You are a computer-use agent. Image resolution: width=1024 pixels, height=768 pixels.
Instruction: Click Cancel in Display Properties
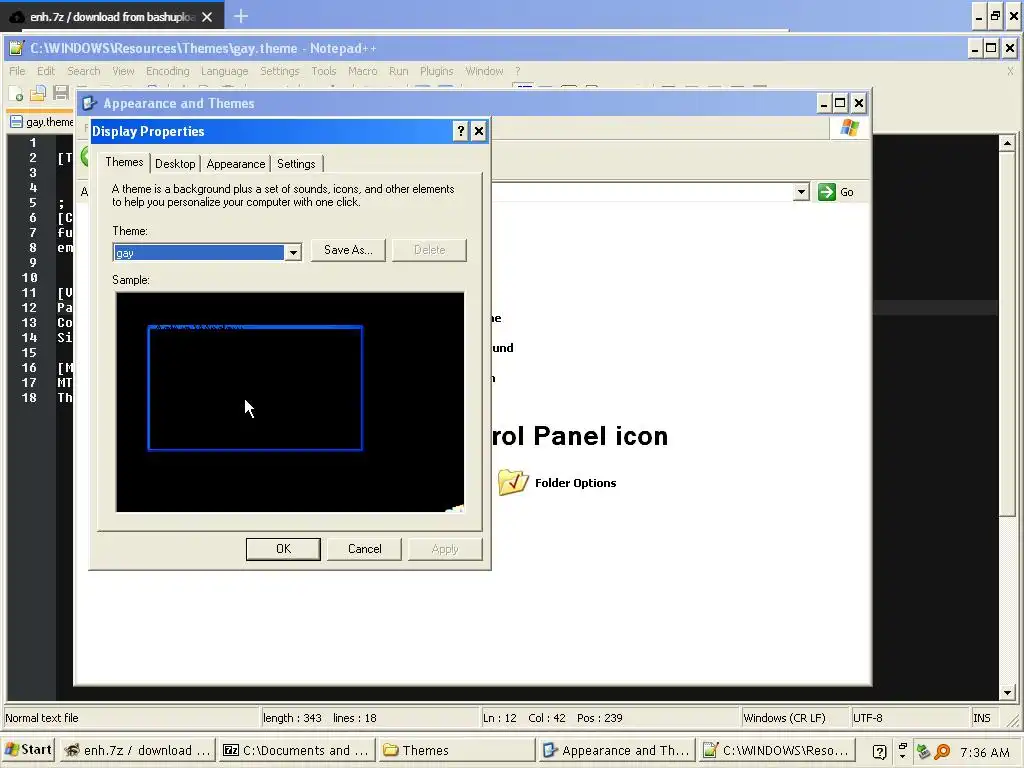[x=364, y=549]
